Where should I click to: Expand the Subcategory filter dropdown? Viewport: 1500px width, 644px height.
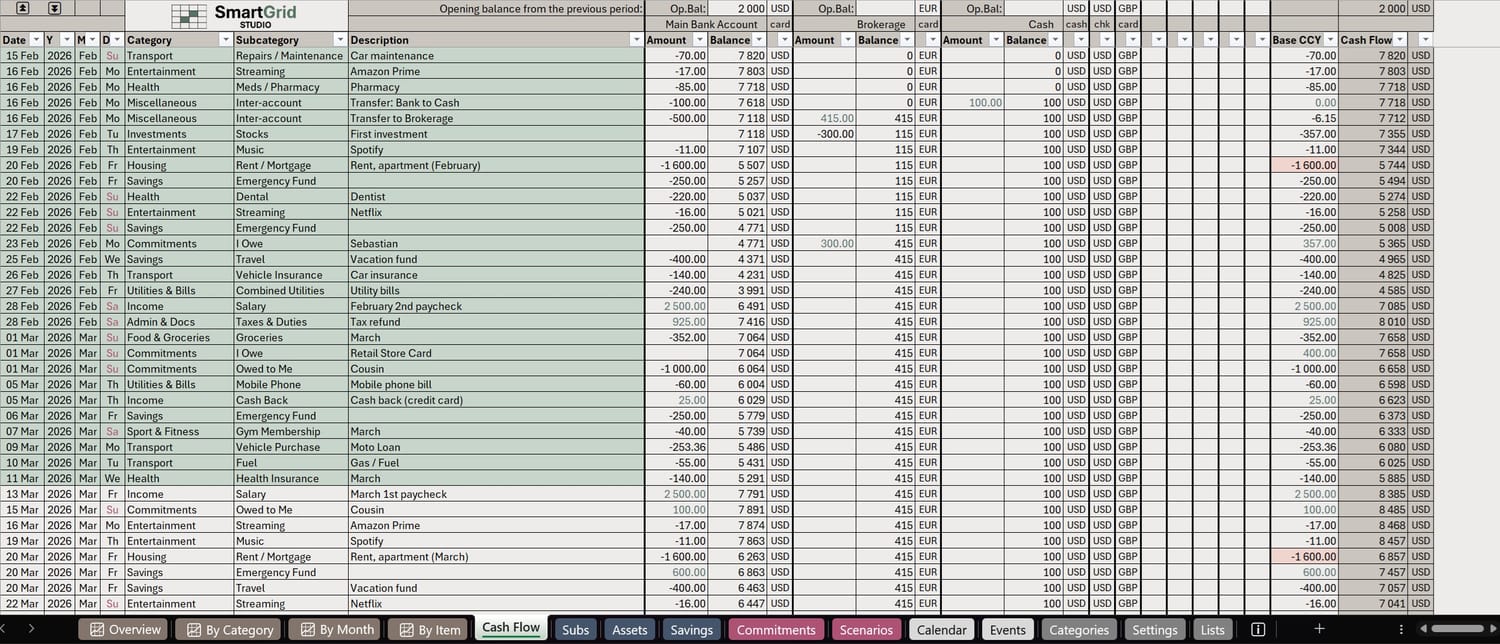[339, 40]
